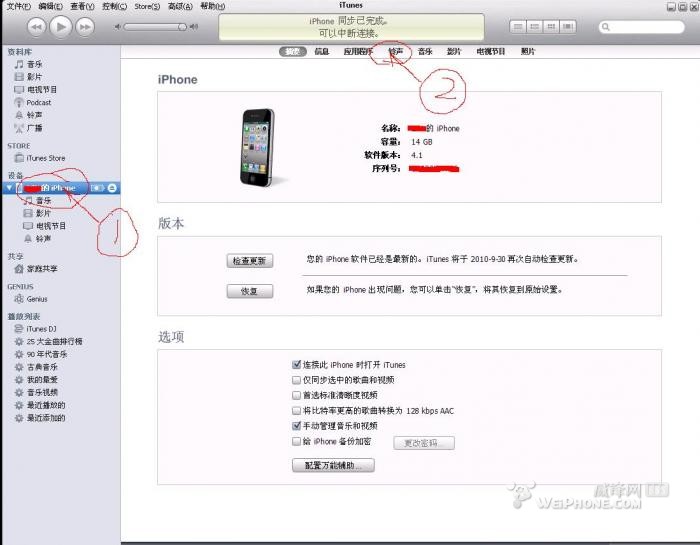700x545 pixels.
Task: Switch to Cover Flow view button
Action: click(568, 27)
